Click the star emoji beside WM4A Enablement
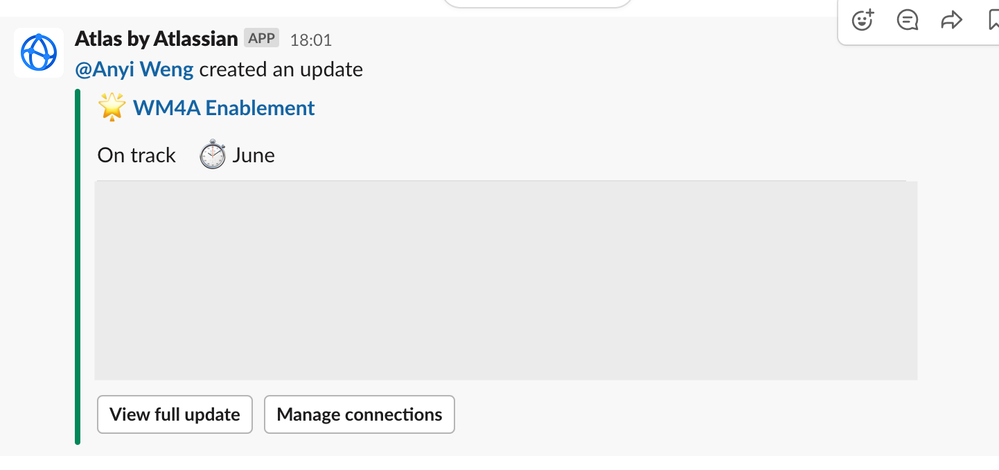The height and width of the screenshot is (470, 999). click(111, 107)
